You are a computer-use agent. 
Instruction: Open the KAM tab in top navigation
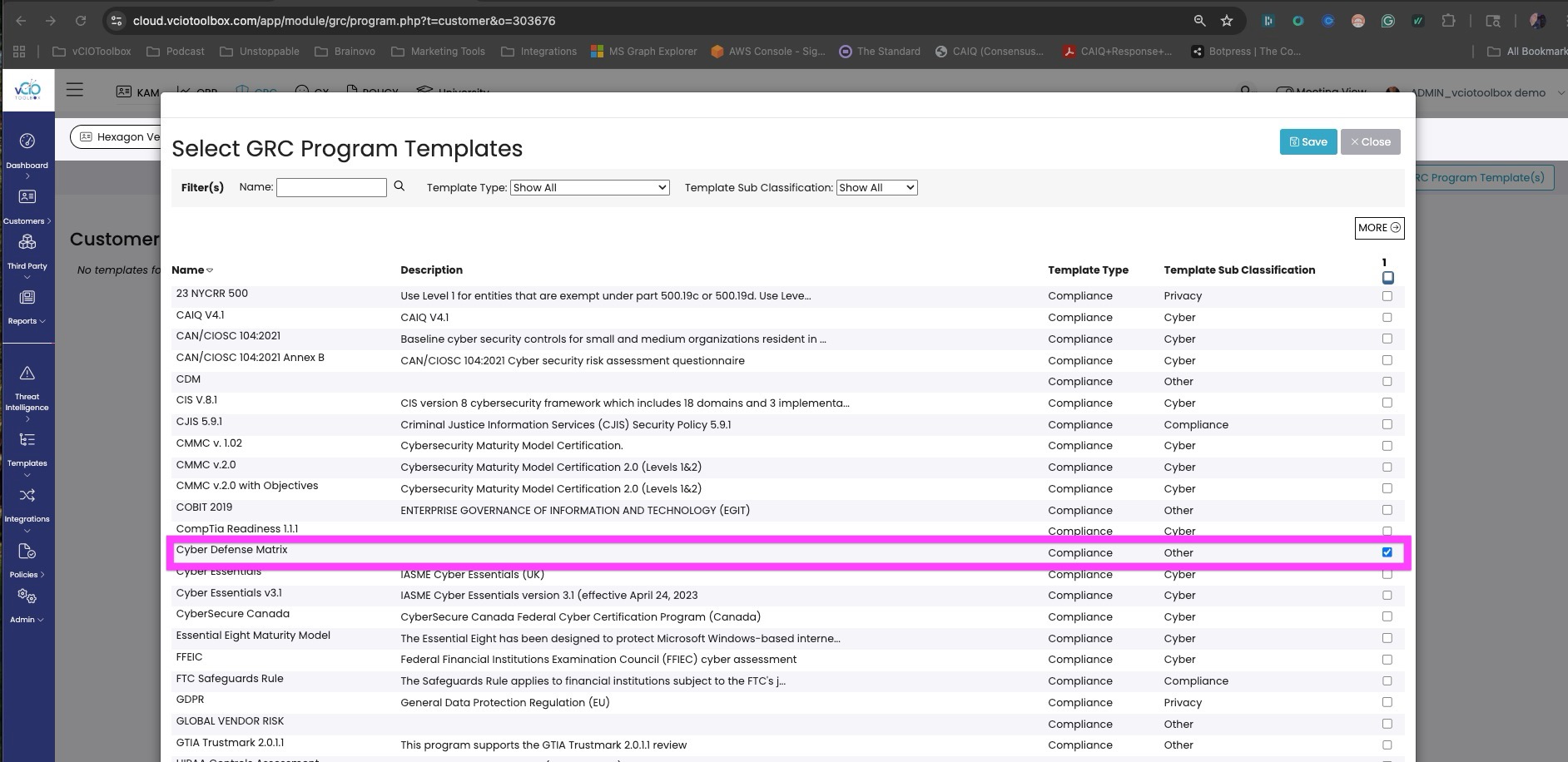pos(137,92)
